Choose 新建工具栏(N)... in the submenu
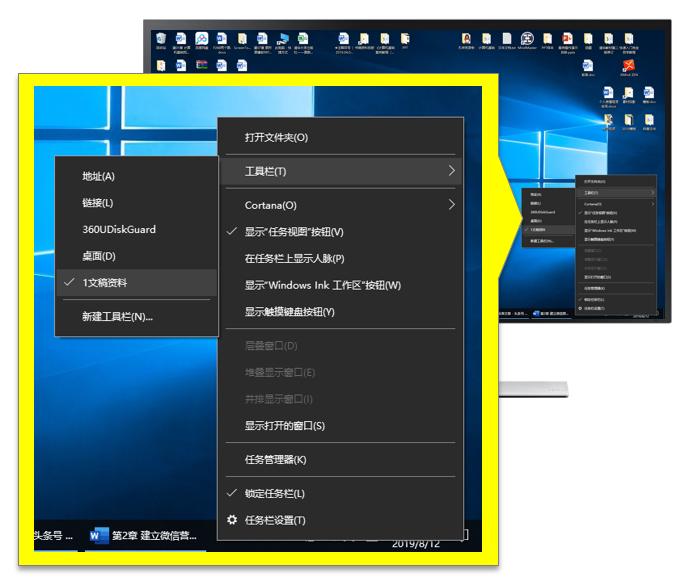Image resolution: width=687 pixels, height=588 pixels. point(136,316)
